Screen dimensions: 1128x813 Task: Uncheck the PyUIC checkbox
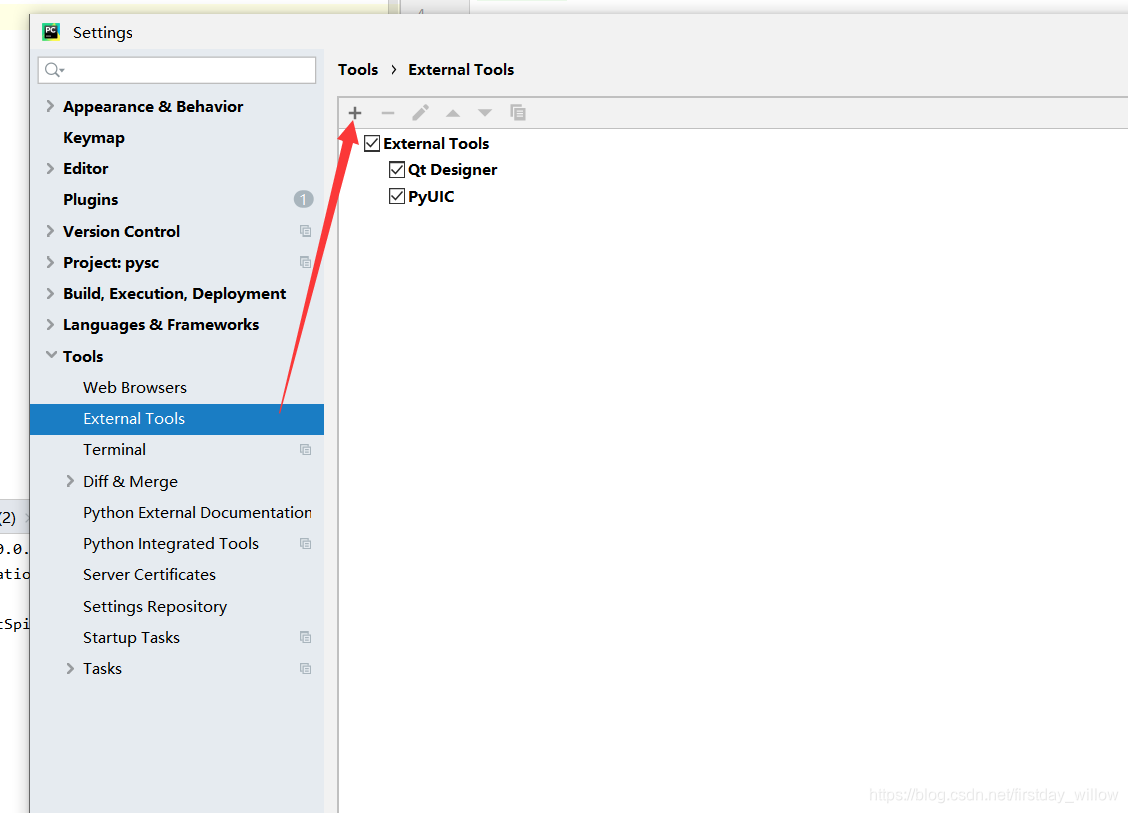coord(396,196)
